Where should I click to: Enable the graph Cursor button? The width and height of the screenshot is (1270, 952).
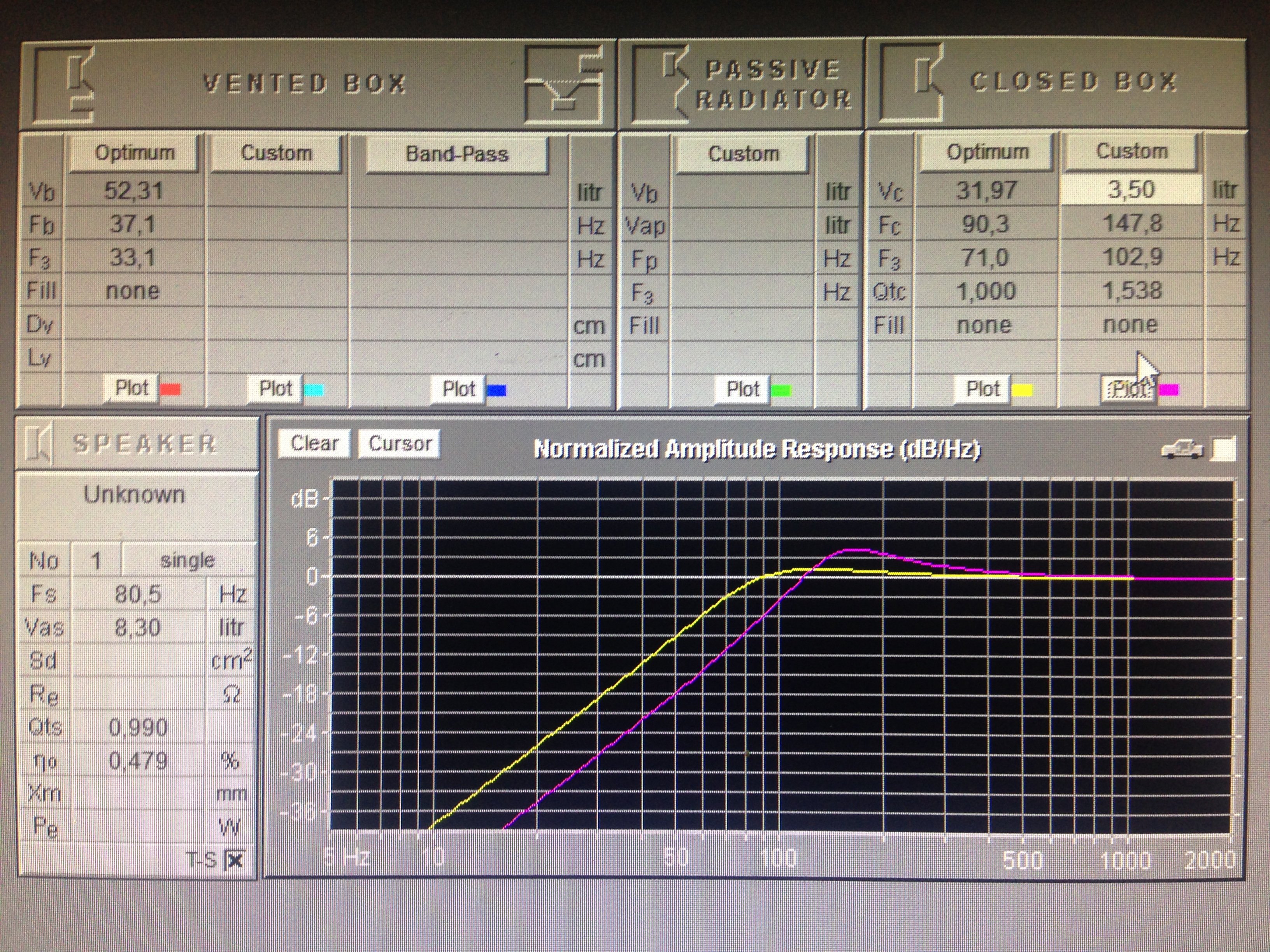coord(400,444)
